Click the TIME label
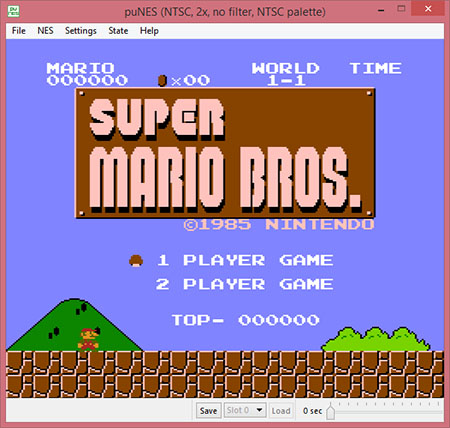This screenshot has width=450, height=428. pyautogui.click(x=375, y=68)
